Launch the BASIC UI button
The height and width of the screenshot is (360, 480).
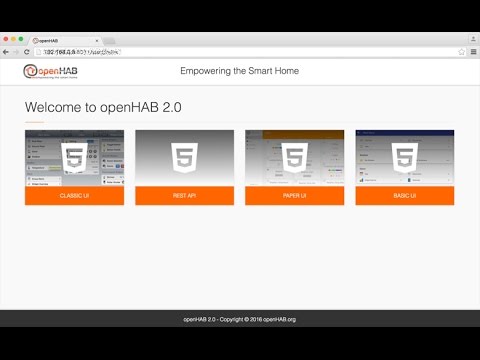[x=405, y=196]
